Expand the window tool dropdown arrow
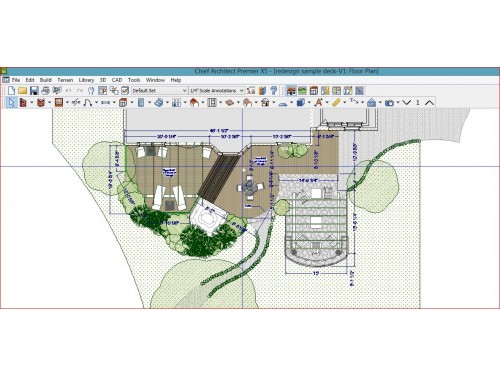 [x=67, y=102]
